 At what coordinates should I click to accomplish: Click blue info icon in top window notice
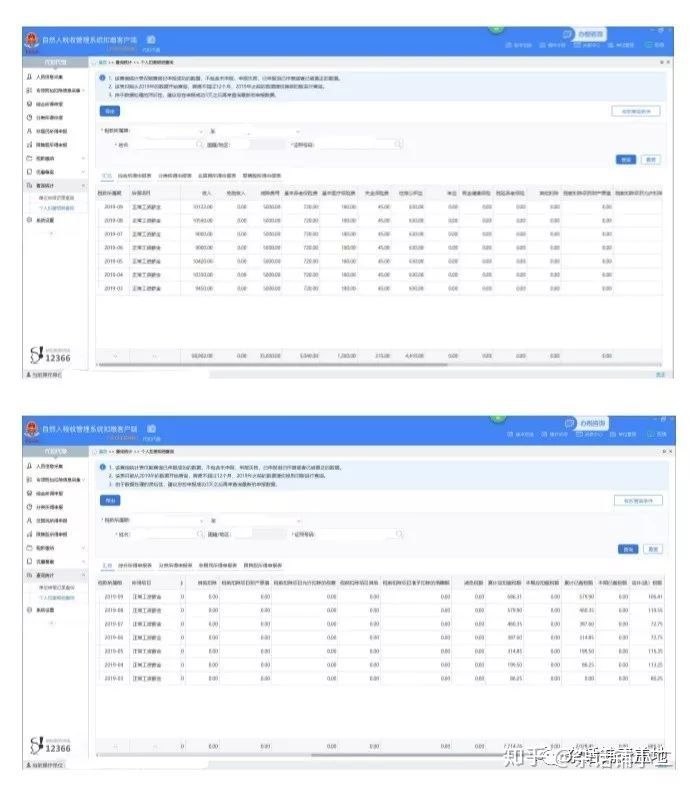pos(102,78)
